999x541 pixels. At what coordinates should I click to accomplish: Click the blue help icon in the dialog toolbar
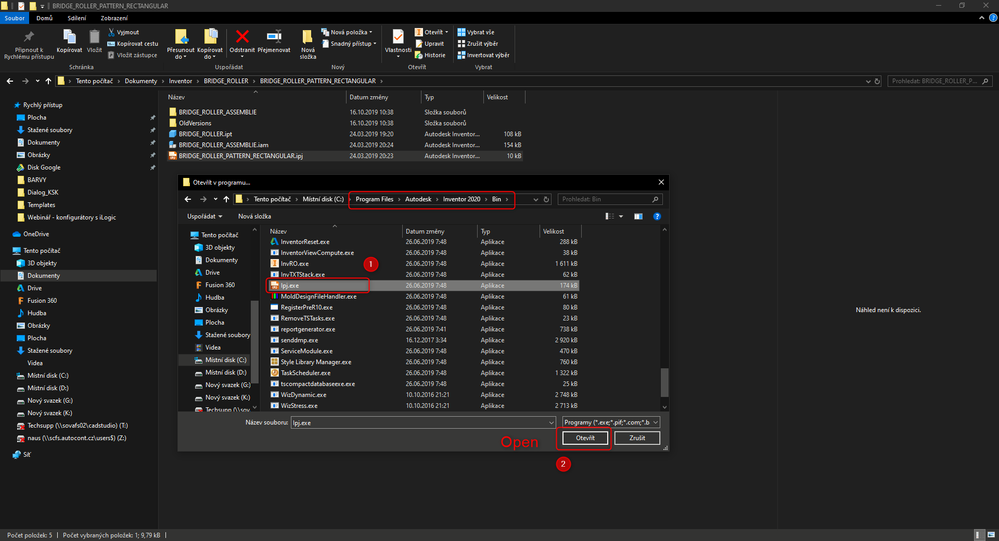click(657, 216)
